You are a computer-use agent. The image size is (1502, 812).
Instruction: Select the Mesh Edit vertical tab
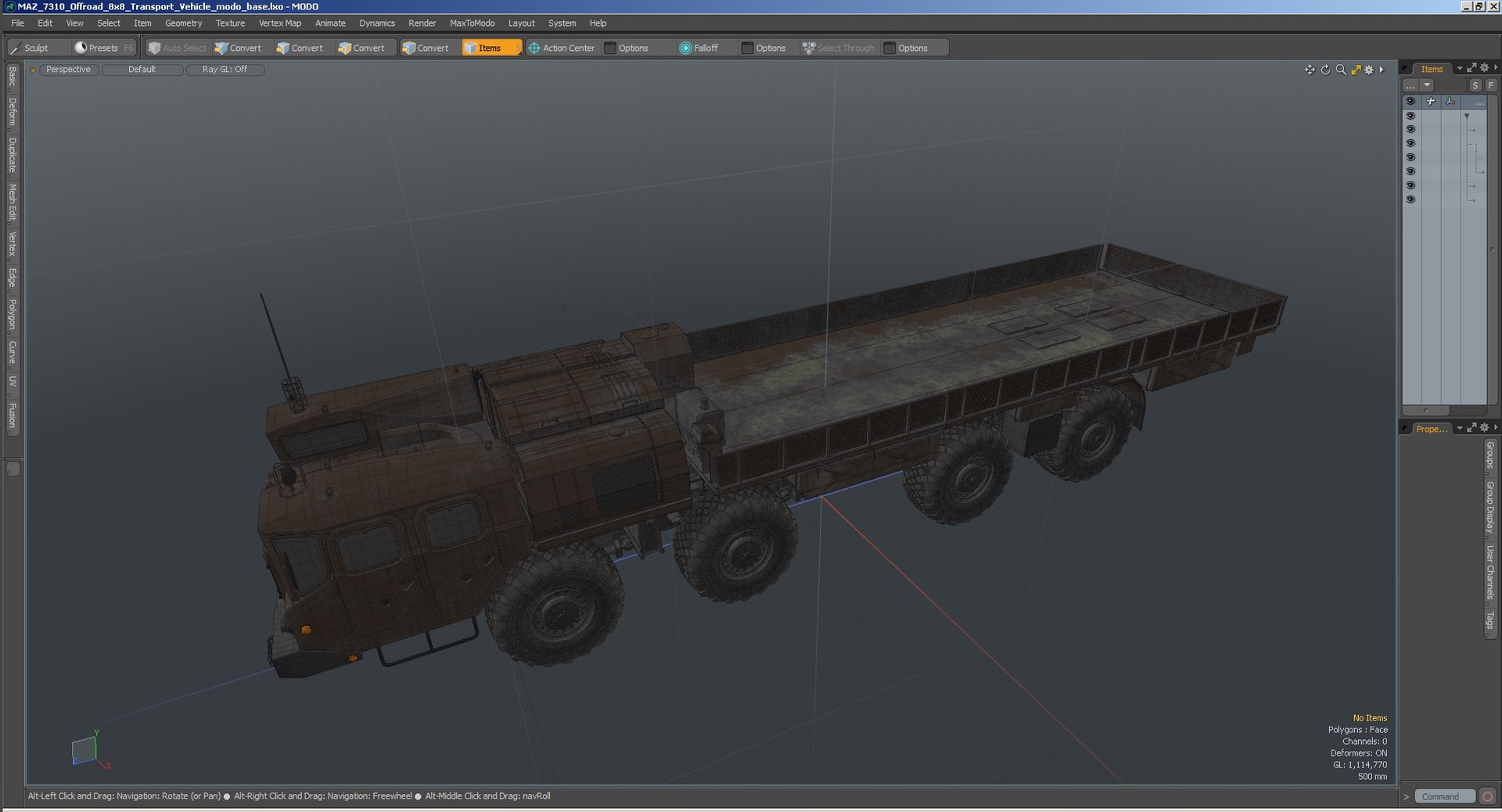pos(13,203)
